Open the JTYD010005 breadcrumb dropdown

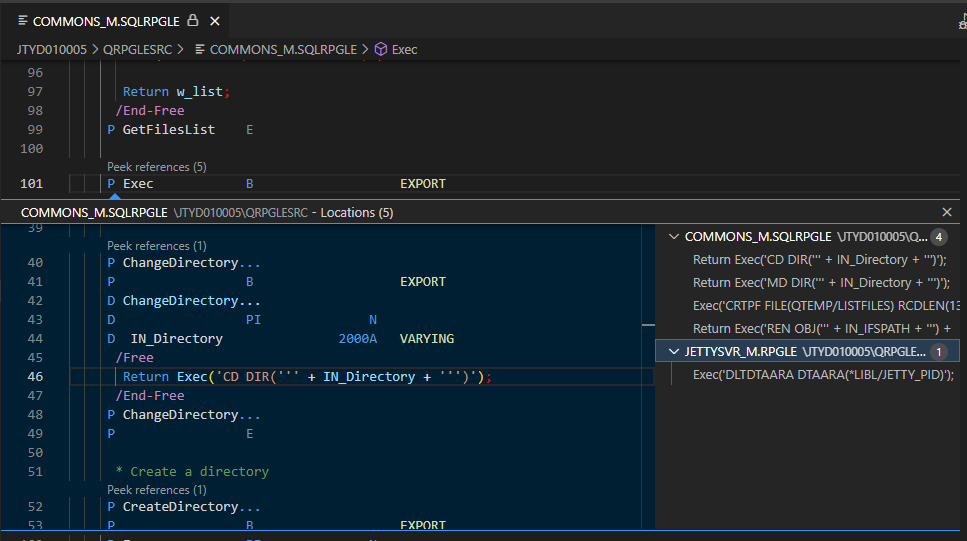click(x=52, y=49)
